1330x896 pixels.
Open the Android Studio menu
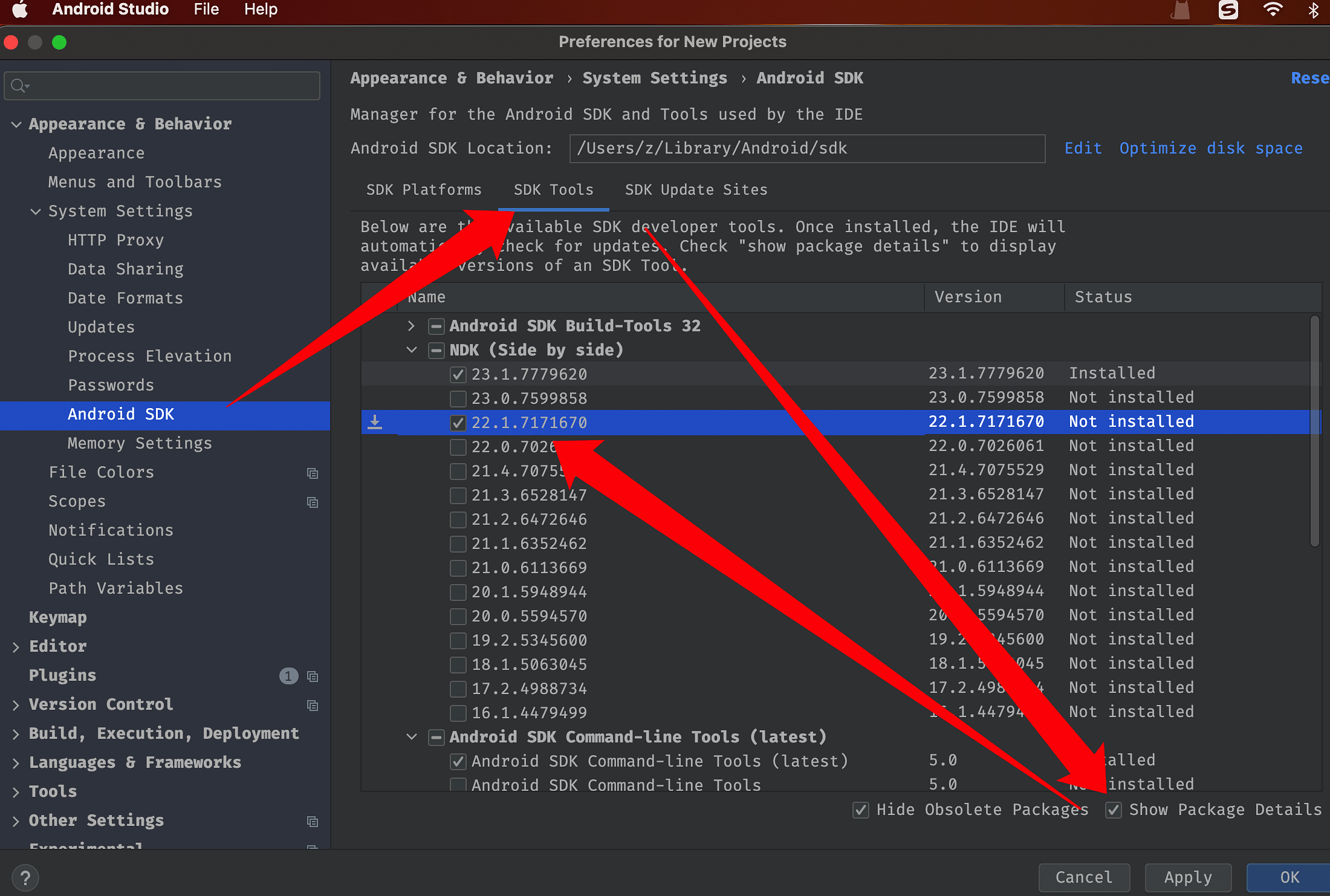[110, 10]
